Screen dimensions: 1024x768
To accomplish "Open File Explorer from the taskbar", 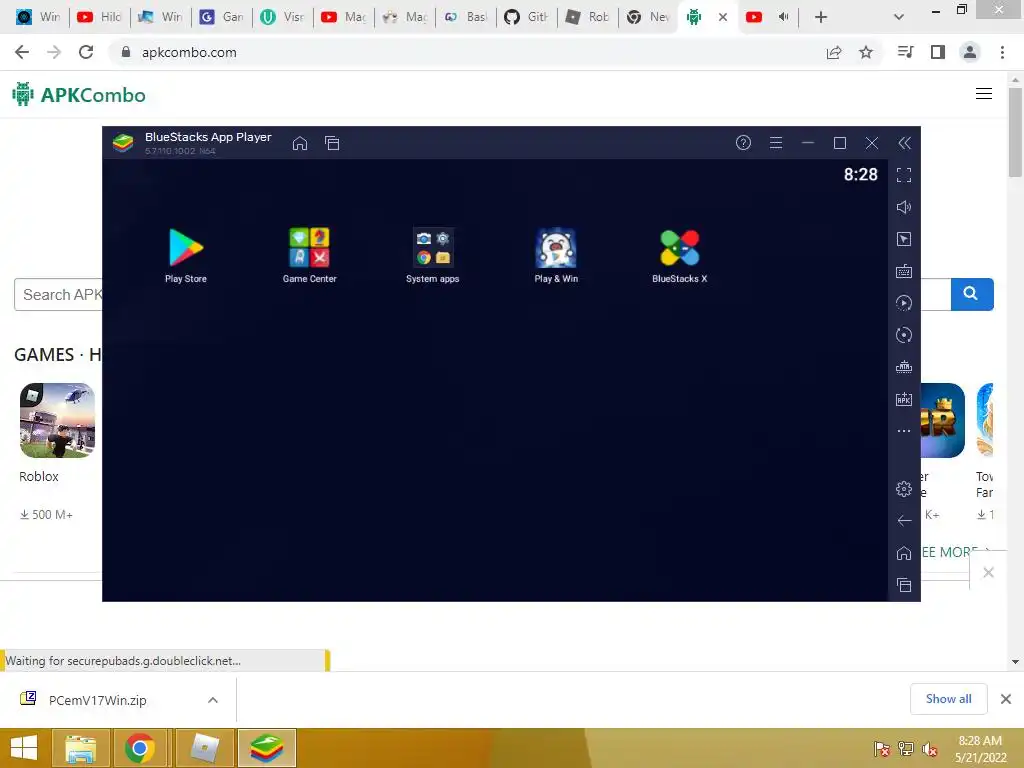I will coord(81,748).
